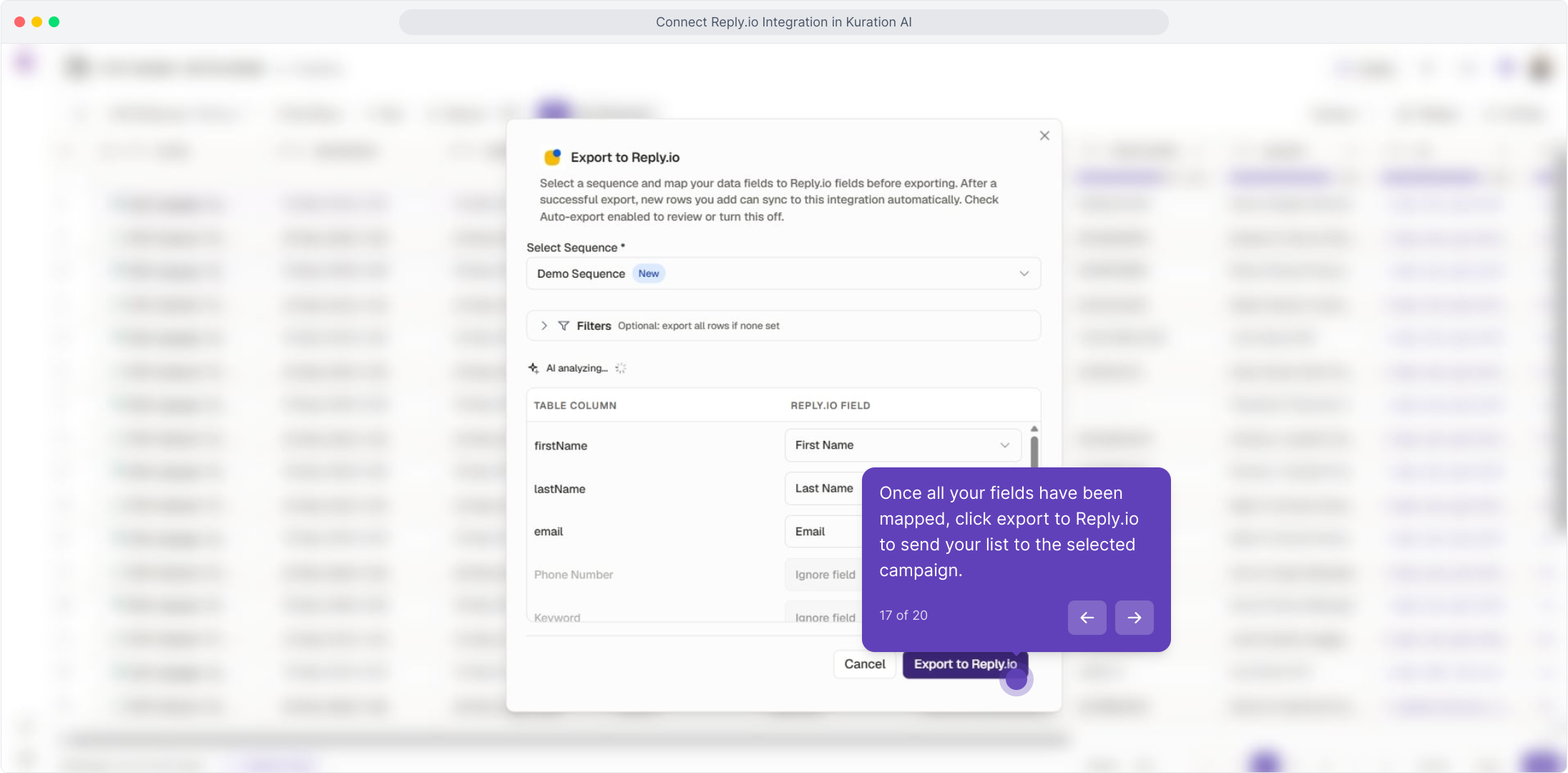Click the macOS red close window button
Viewport: 1568px width, 773px height.
19,21
